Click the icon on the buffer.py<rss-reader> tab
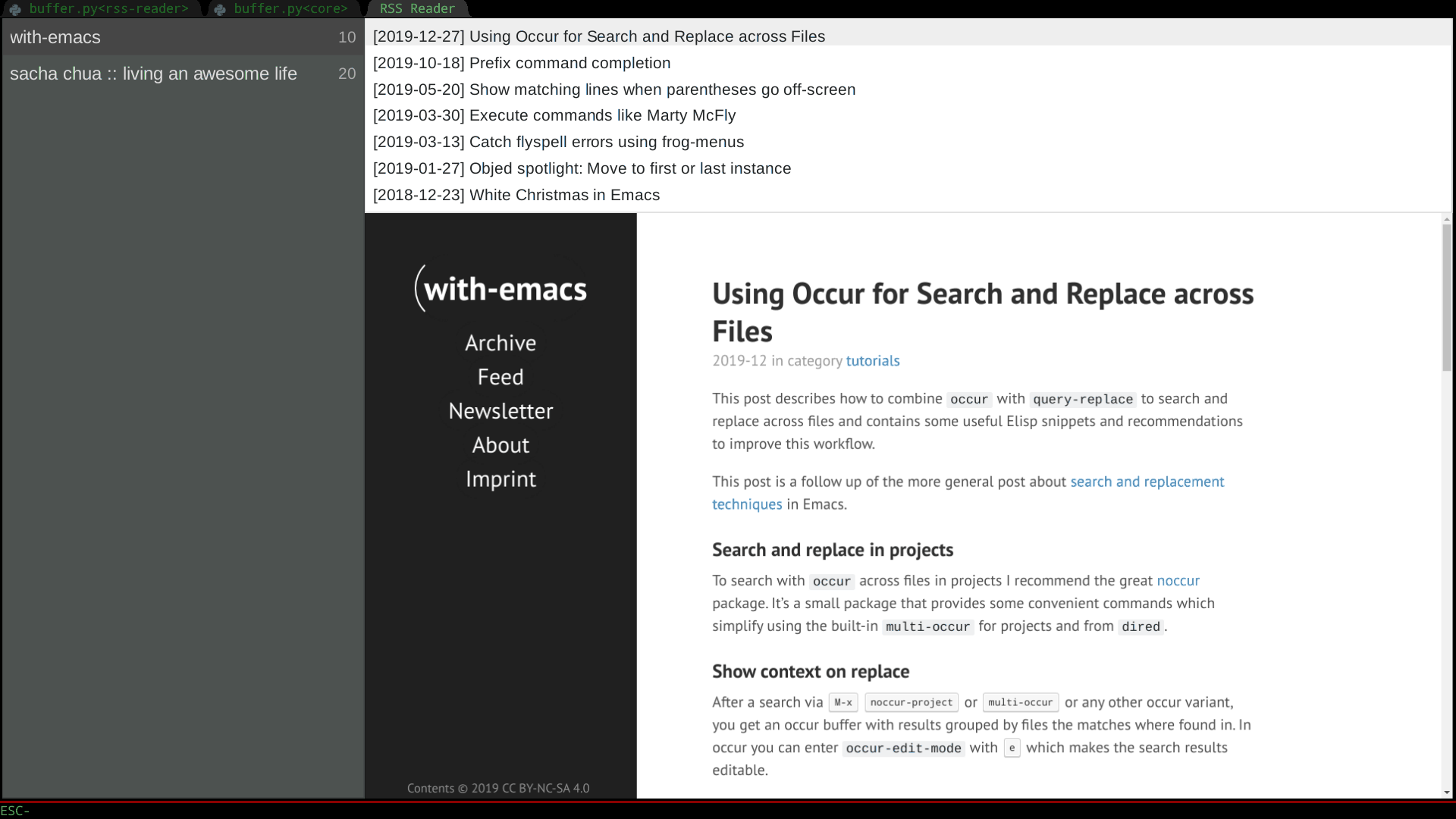The height and width of the screenshot is (819, 1456). coord(15,9)
